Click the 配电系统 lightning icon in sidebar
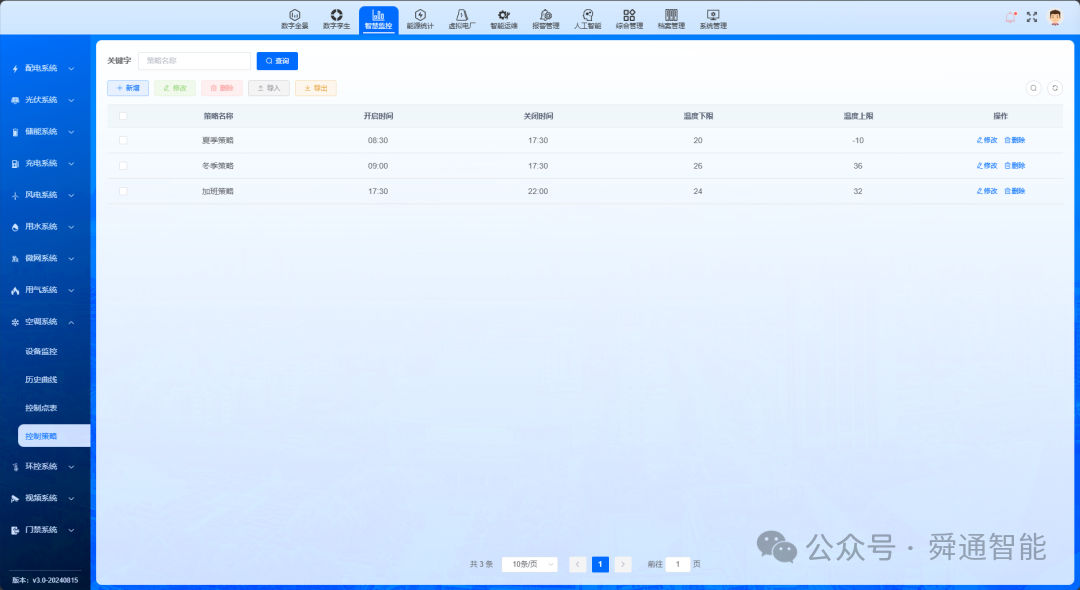 coord(15,69)
